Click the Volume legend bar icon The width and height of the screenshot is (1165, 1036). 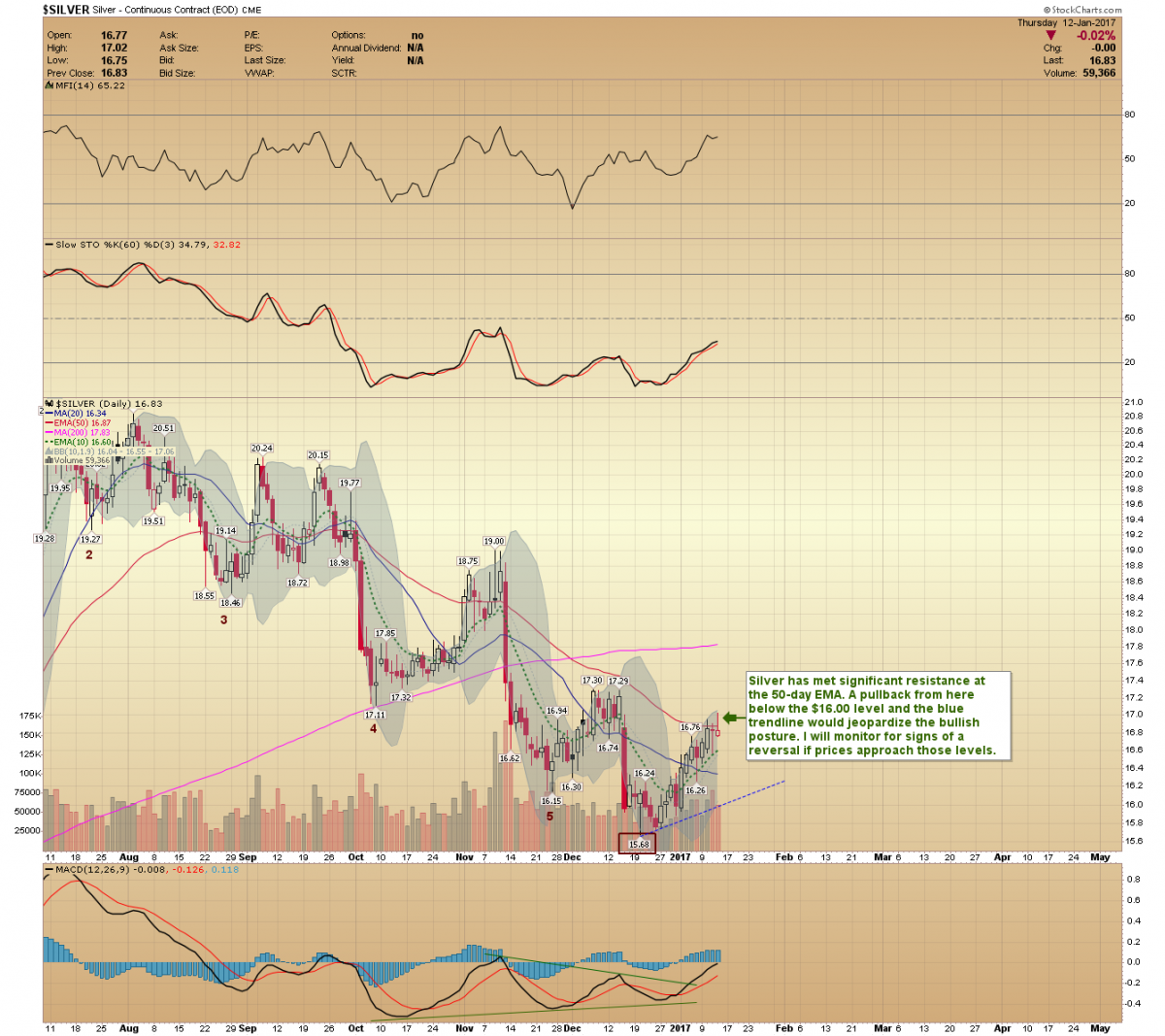[49, 460]
